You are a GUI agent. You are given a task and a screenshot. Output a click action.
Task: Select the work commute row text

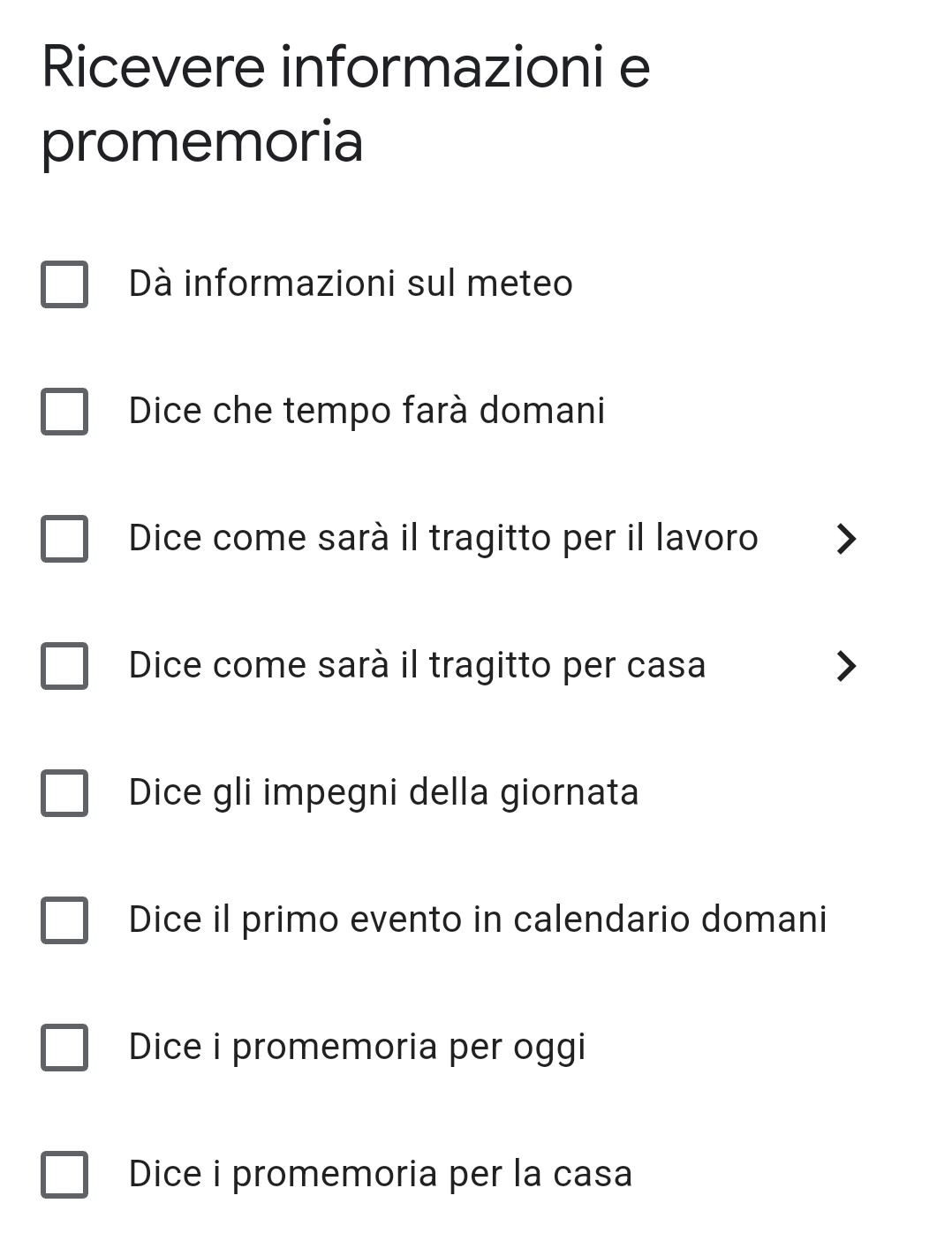(442, 538)
